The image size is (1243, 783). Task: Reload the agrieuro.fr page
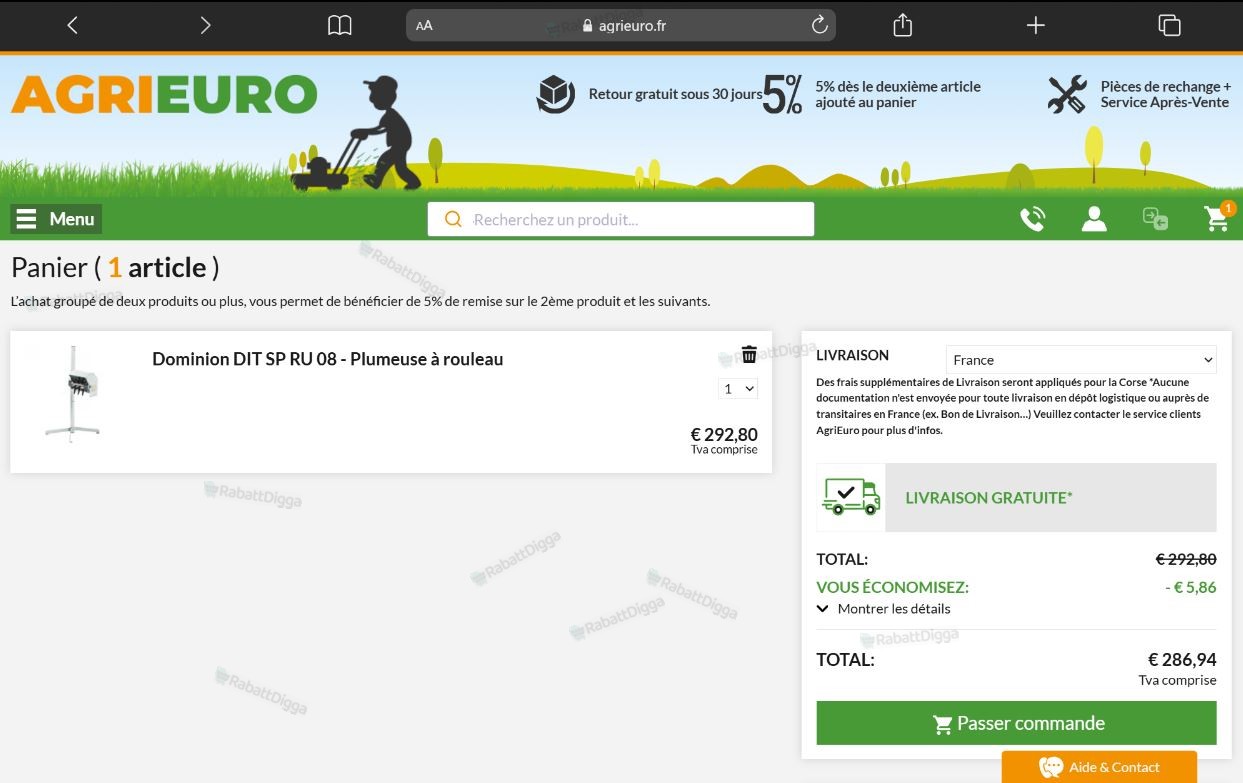pos(820,25)
